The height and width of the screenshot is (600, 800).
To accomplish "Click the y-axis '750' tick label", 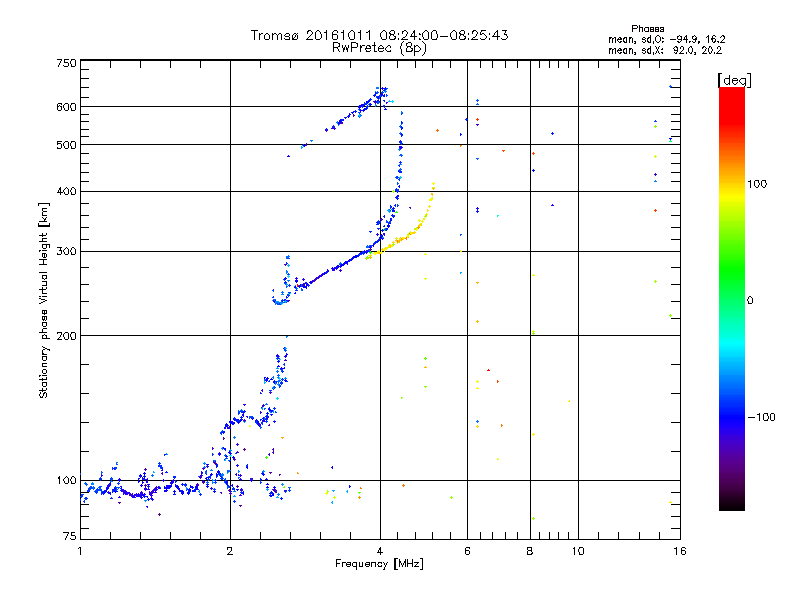I will 66,63.
